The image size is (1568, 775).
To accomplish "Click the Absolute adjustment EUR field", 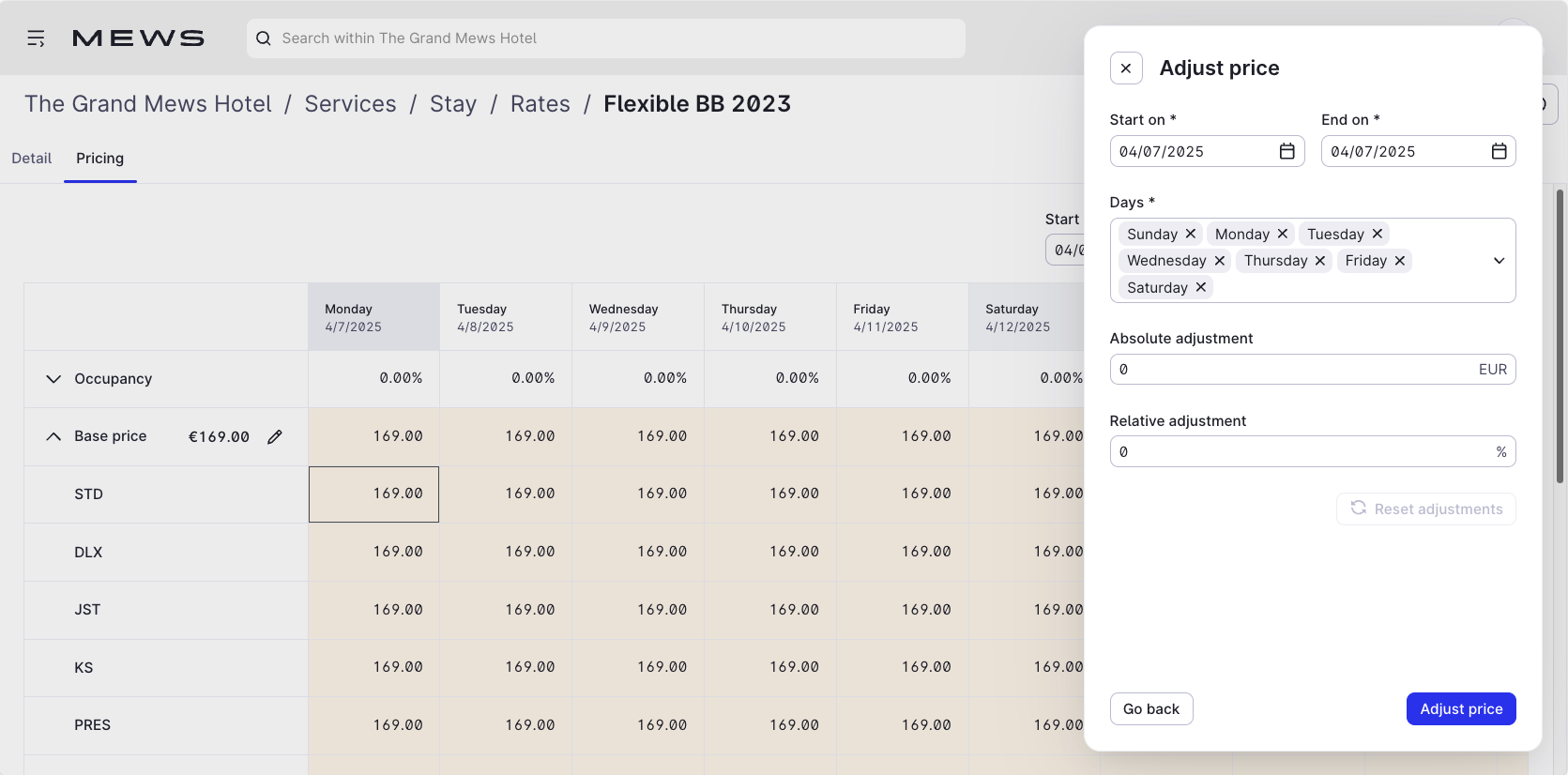I will (1313, 370).
